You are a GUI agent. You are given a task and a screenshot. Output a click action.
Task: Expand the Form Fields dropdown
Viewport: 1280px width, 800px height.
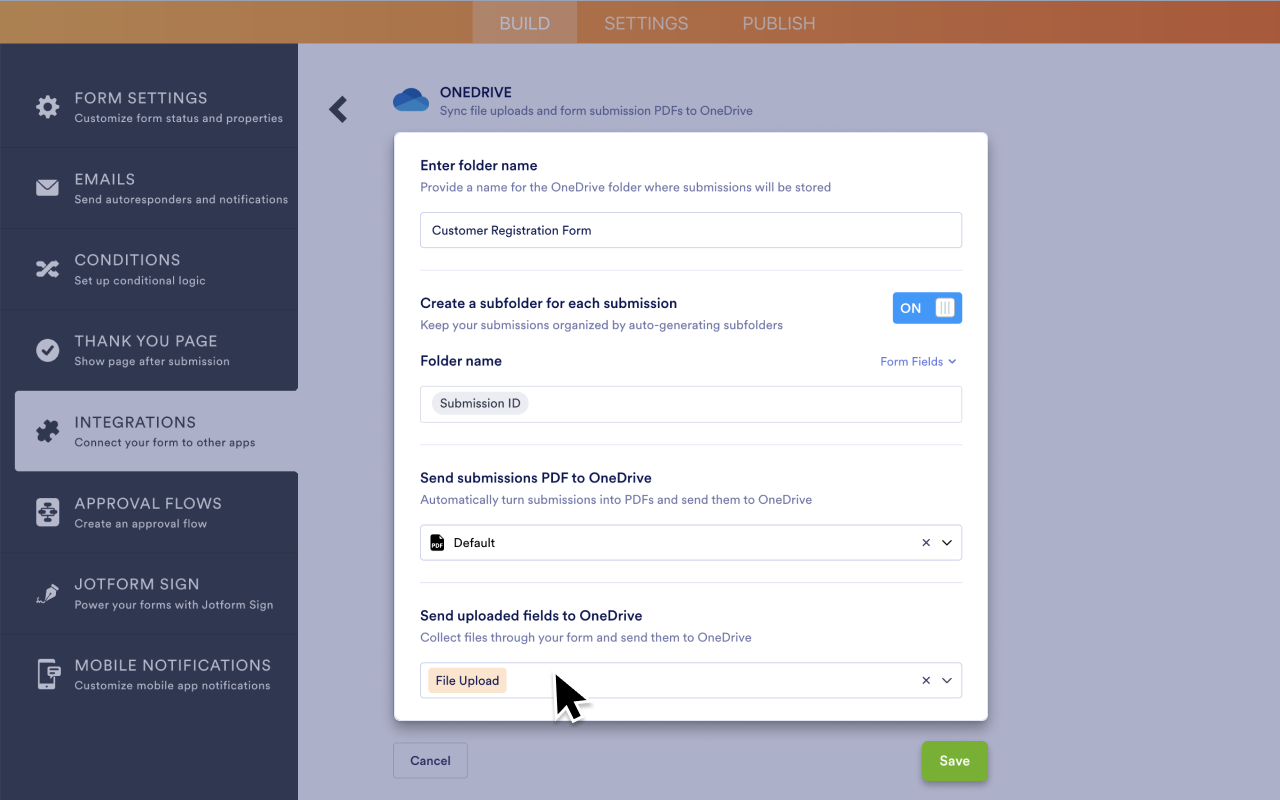(918, 361)
